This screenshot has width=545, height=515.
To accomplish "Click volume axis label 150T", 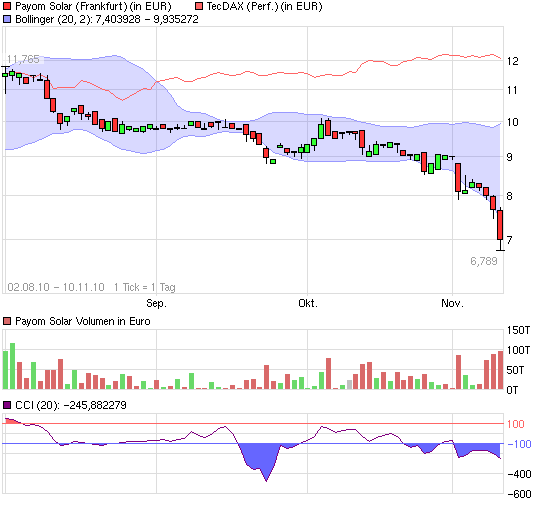I will tap(519, 330).
